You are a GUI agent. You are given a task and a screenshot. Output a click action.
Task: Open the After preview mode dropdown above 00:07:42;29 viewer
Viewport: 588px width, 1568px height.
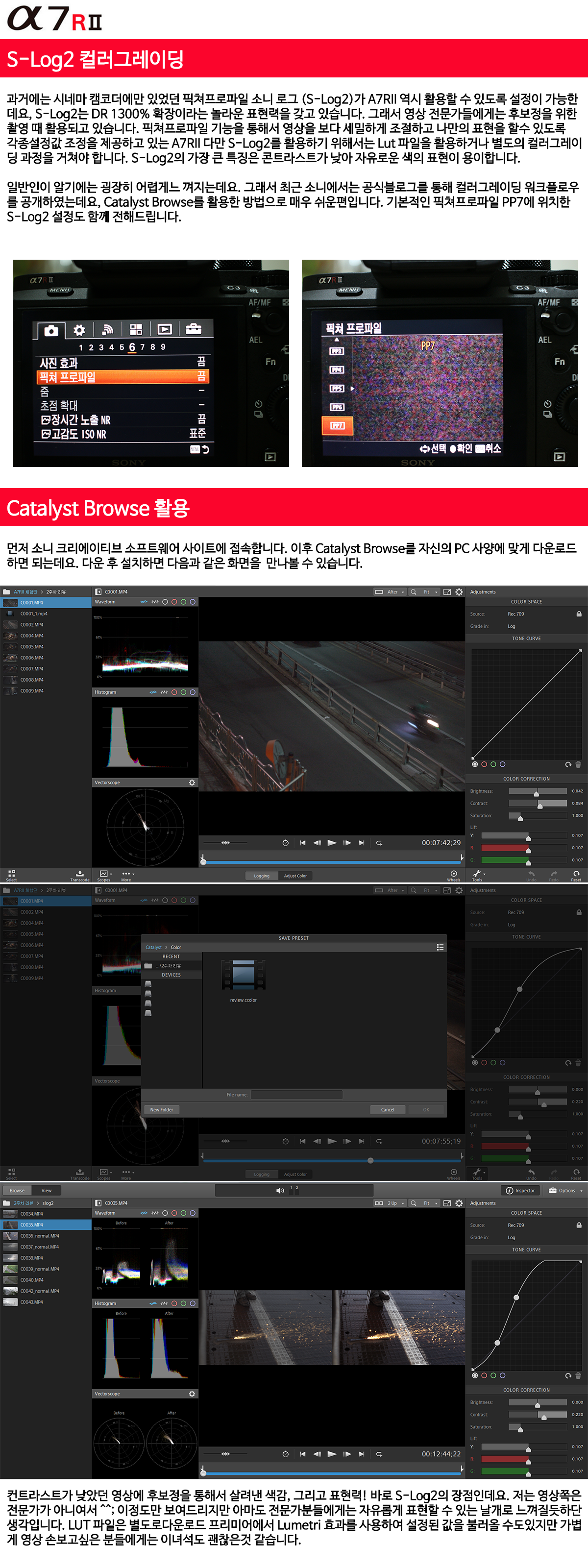click(390, 591)
